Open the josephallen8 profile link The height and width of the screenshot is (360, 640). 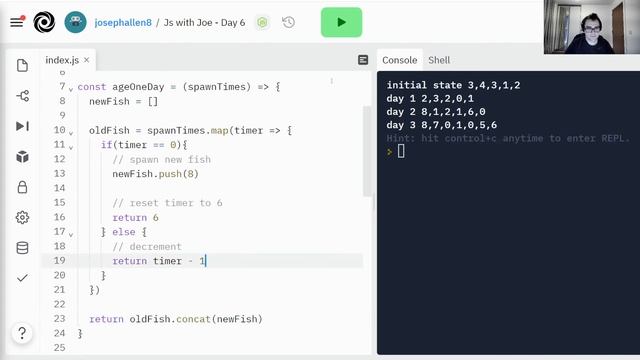pos(123,22)
